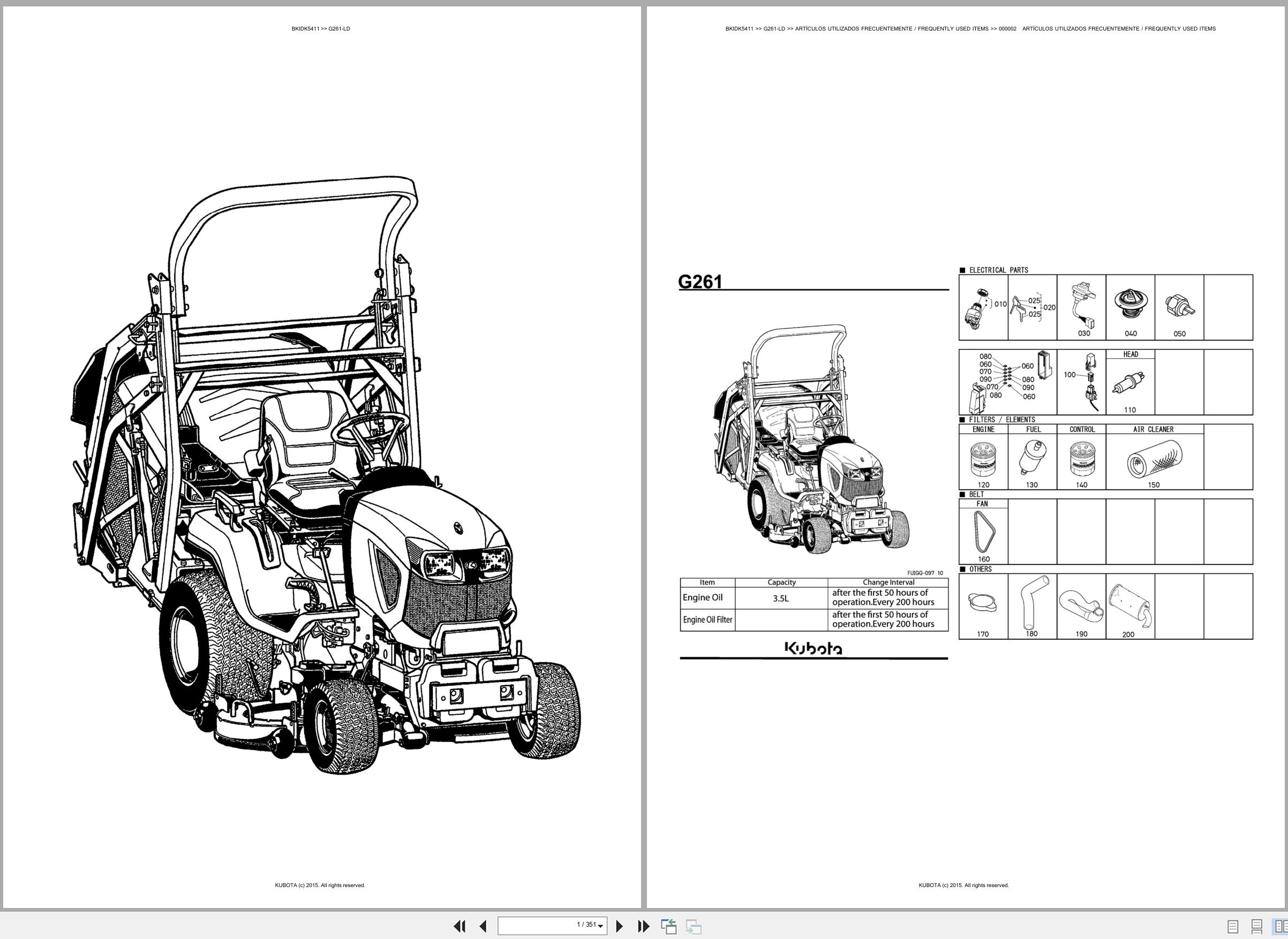Click the Item column header

[x=707, y=582]
